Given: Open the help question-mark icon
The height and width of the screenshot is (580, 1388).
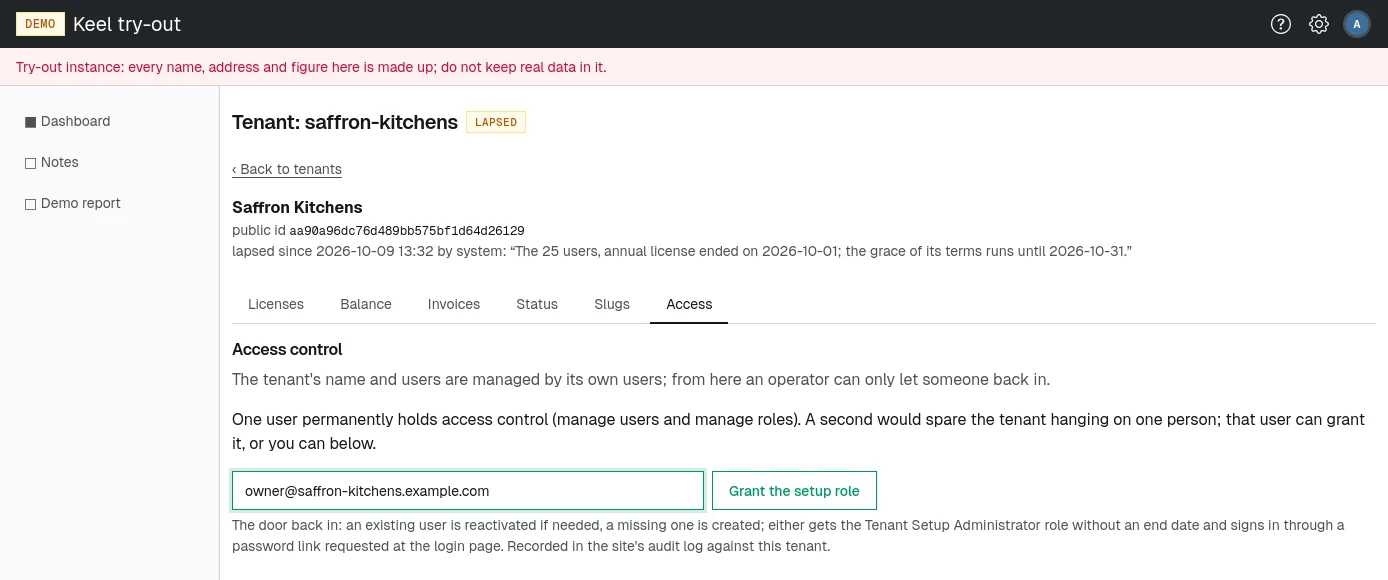Looking at the screenshot, I should [x=1281, y=24].
